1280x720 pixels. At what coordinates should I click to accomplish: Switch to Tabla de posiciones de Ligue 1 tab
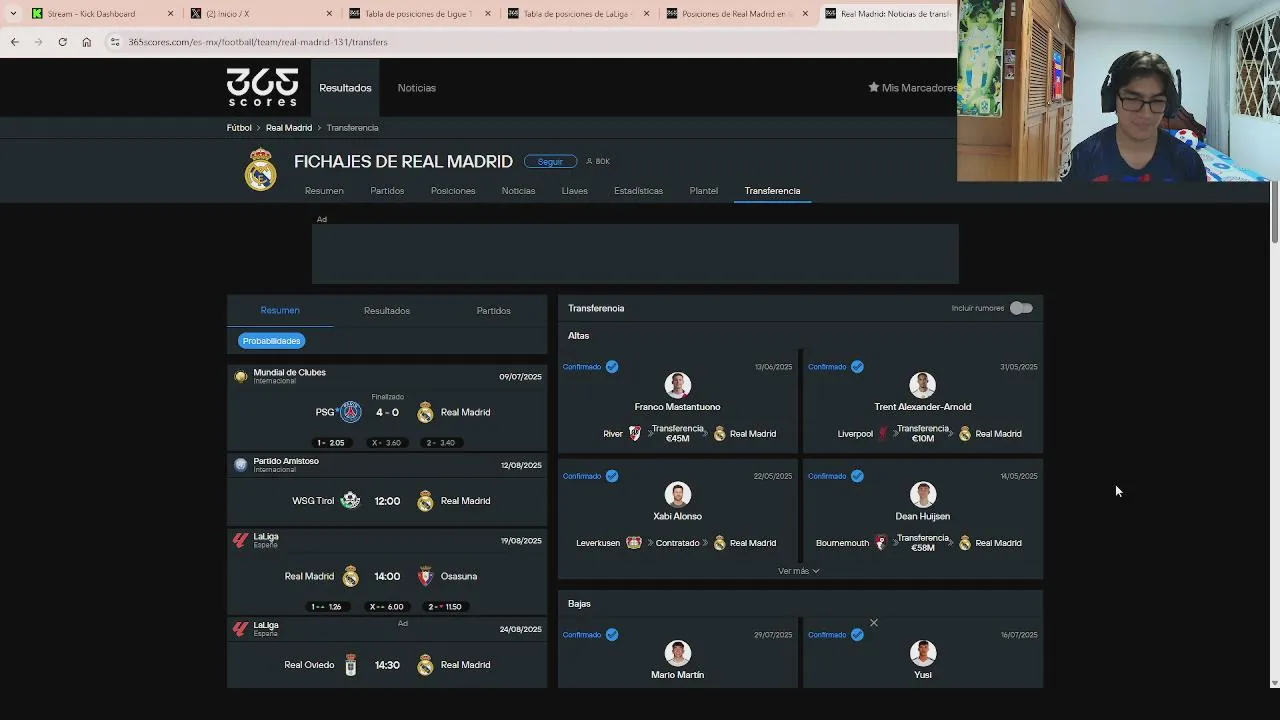tap(417, 14)
